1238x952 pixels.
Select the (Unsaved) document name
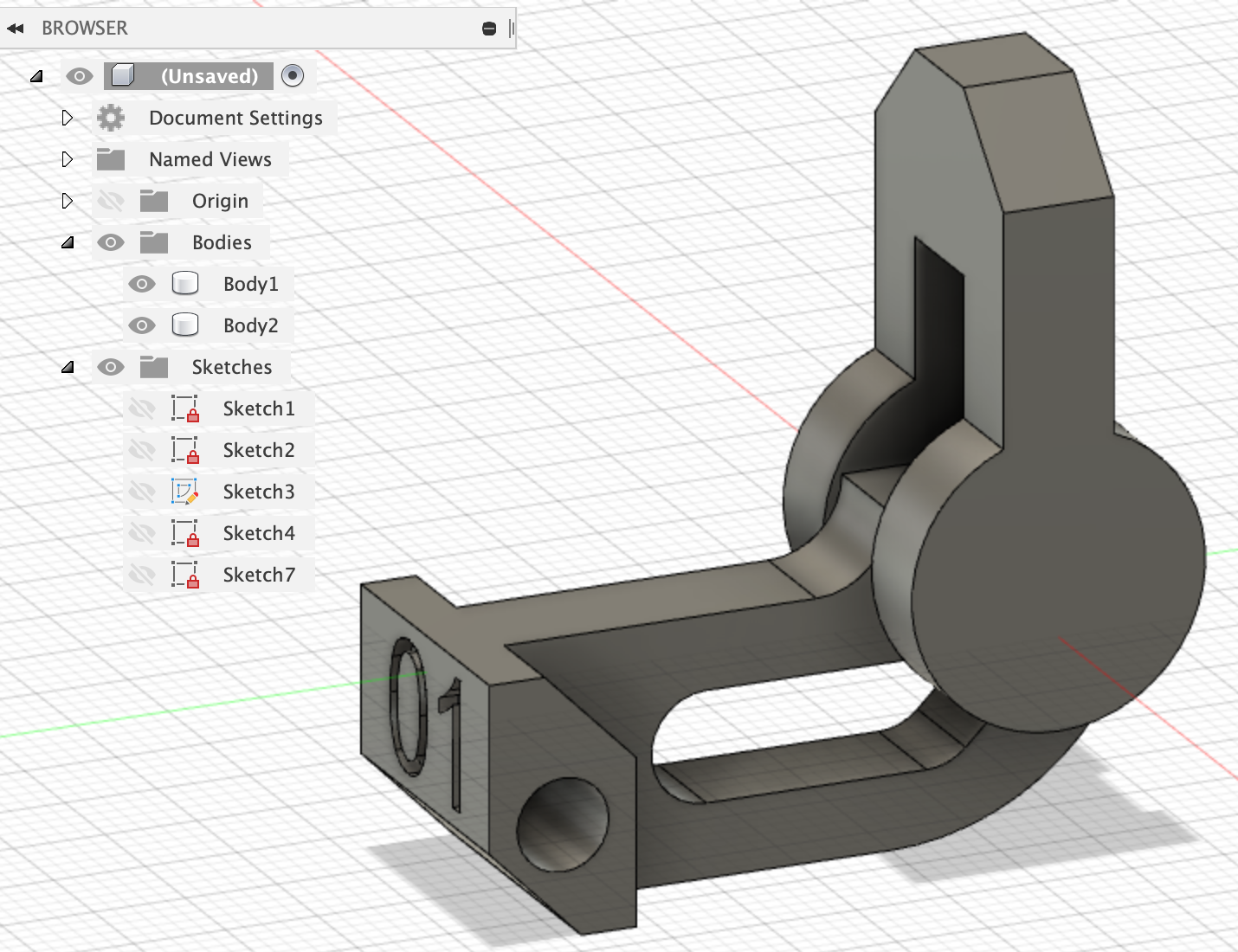(x=210, y=76)
